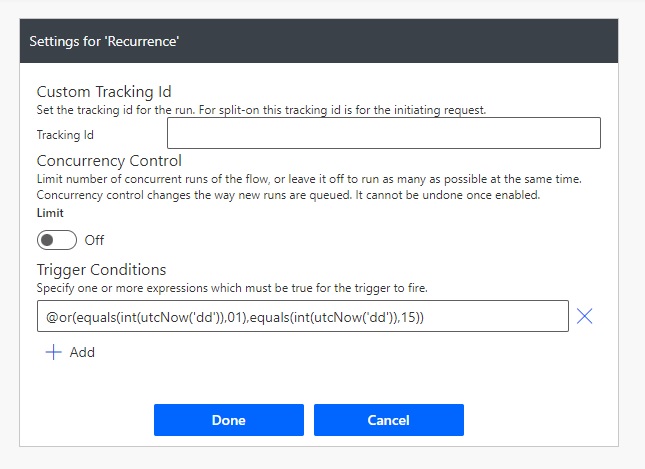Viewport: 645px width, 469px height.
Task: Delete the trigger condition with the X icon
Action: coord(585,316)
